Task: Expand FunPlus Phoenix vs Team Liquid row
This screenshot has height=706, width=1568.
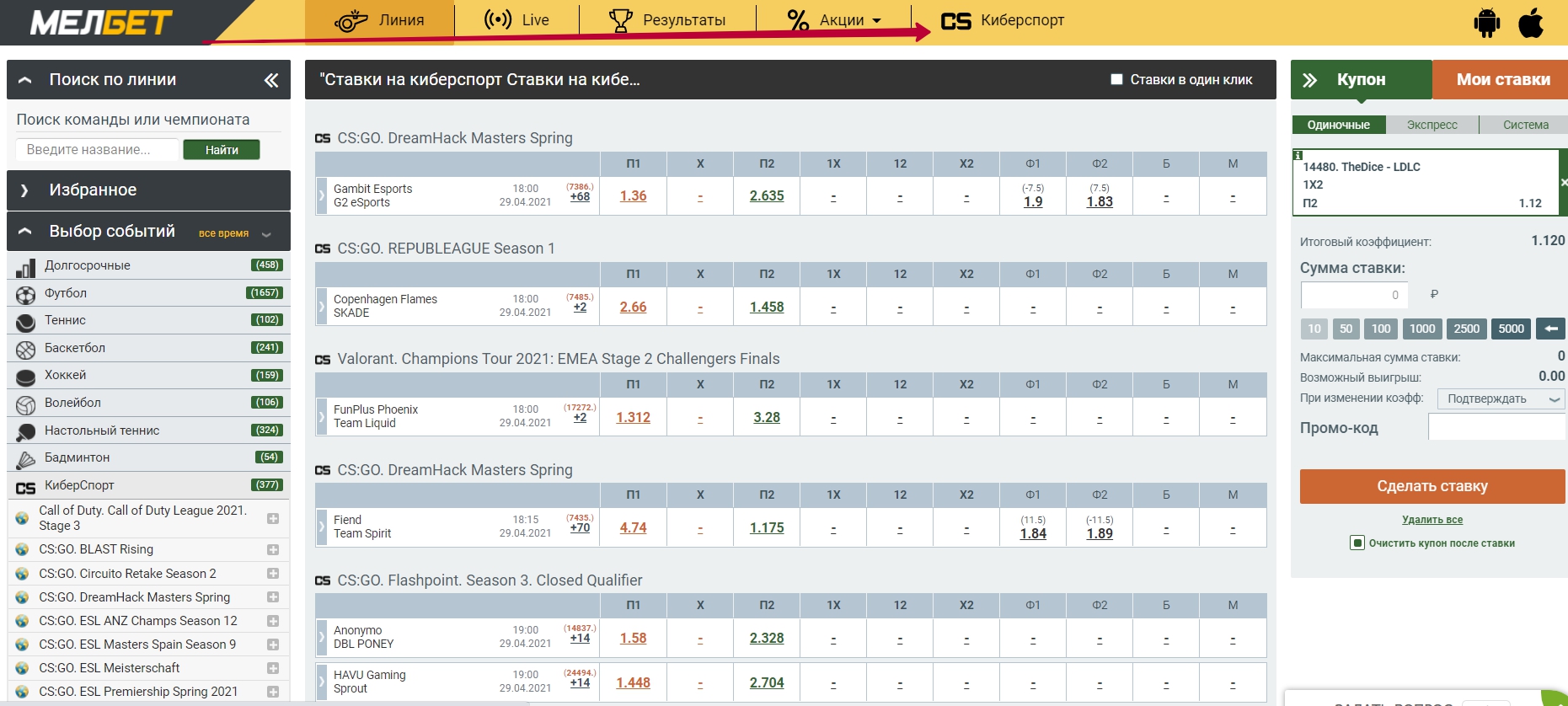Action: (x=321, y=416)
